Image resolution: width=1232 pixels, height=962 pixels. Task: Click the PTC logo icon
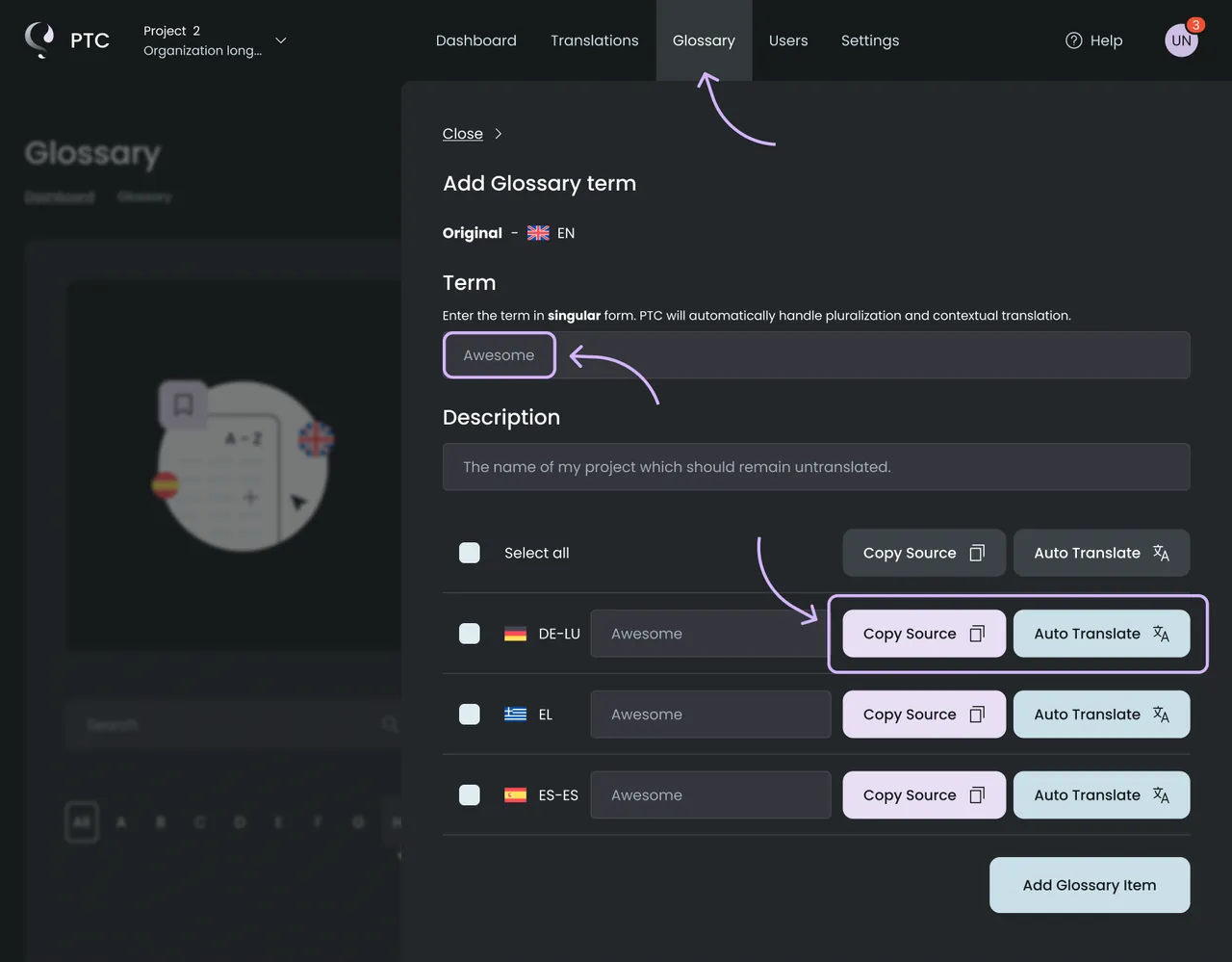point(39,39)
